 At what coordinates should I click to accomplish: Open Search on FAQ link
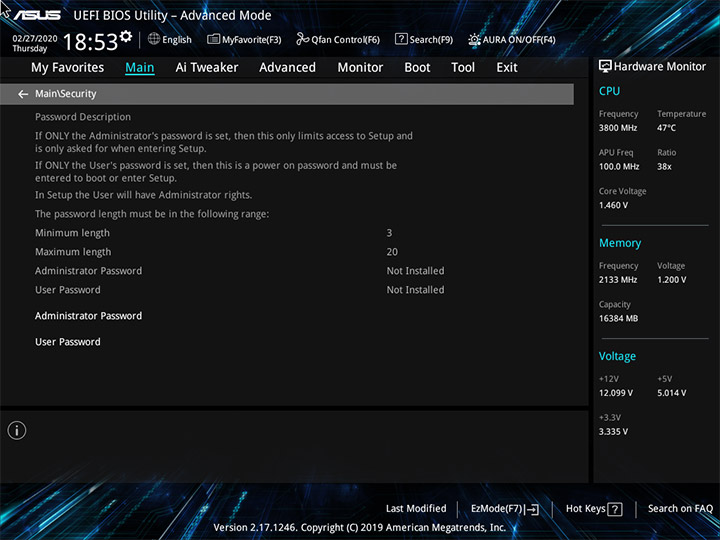pyautogui.click(x=680, y=508)
